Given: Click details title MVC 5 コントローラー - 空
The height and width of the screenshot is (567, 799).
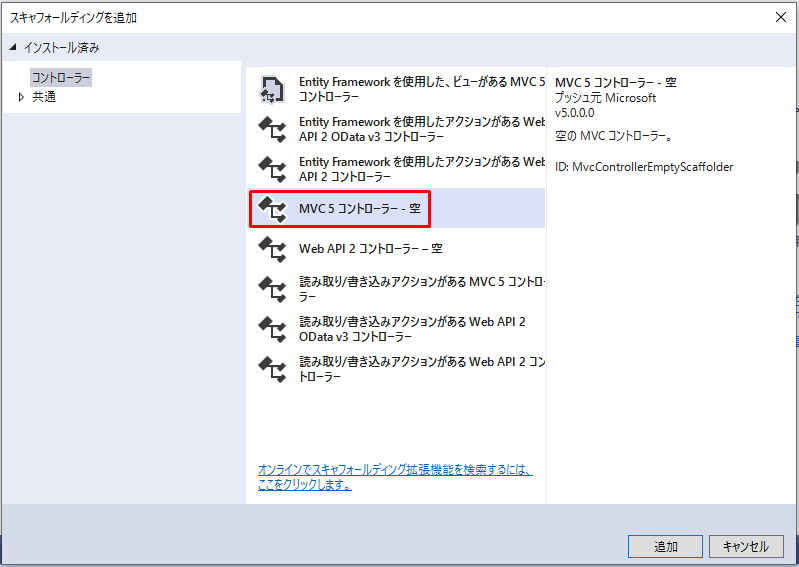Looking at the screenshot, I should tap(616, 82).
